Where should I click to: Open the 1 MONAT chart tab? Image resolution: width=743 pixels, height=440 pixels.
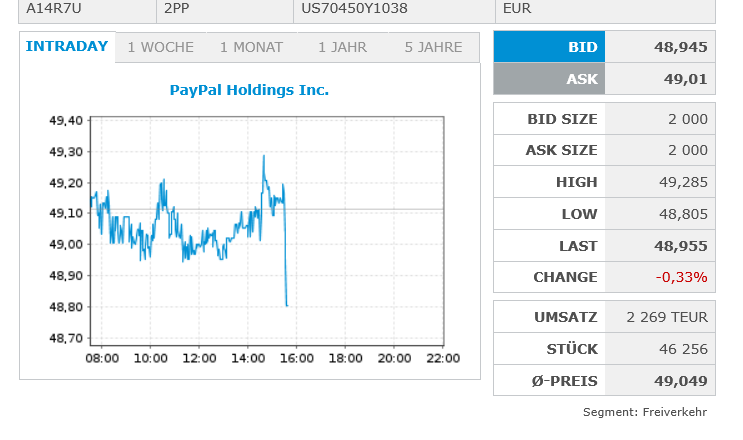pos(251,47)
